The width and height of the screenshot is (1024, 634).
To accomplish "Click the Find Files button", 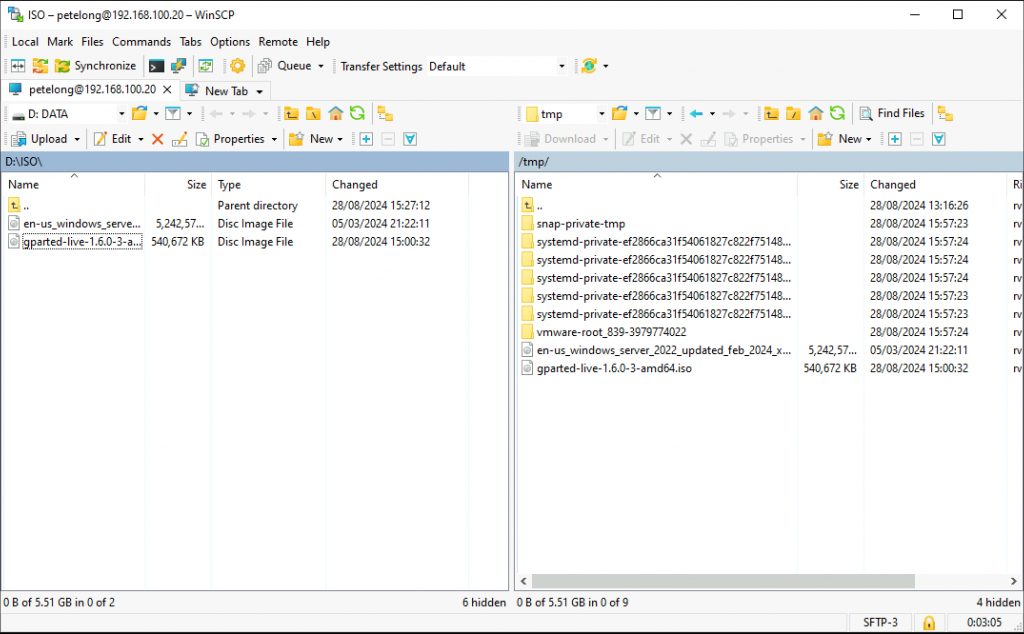I will 892,113.
